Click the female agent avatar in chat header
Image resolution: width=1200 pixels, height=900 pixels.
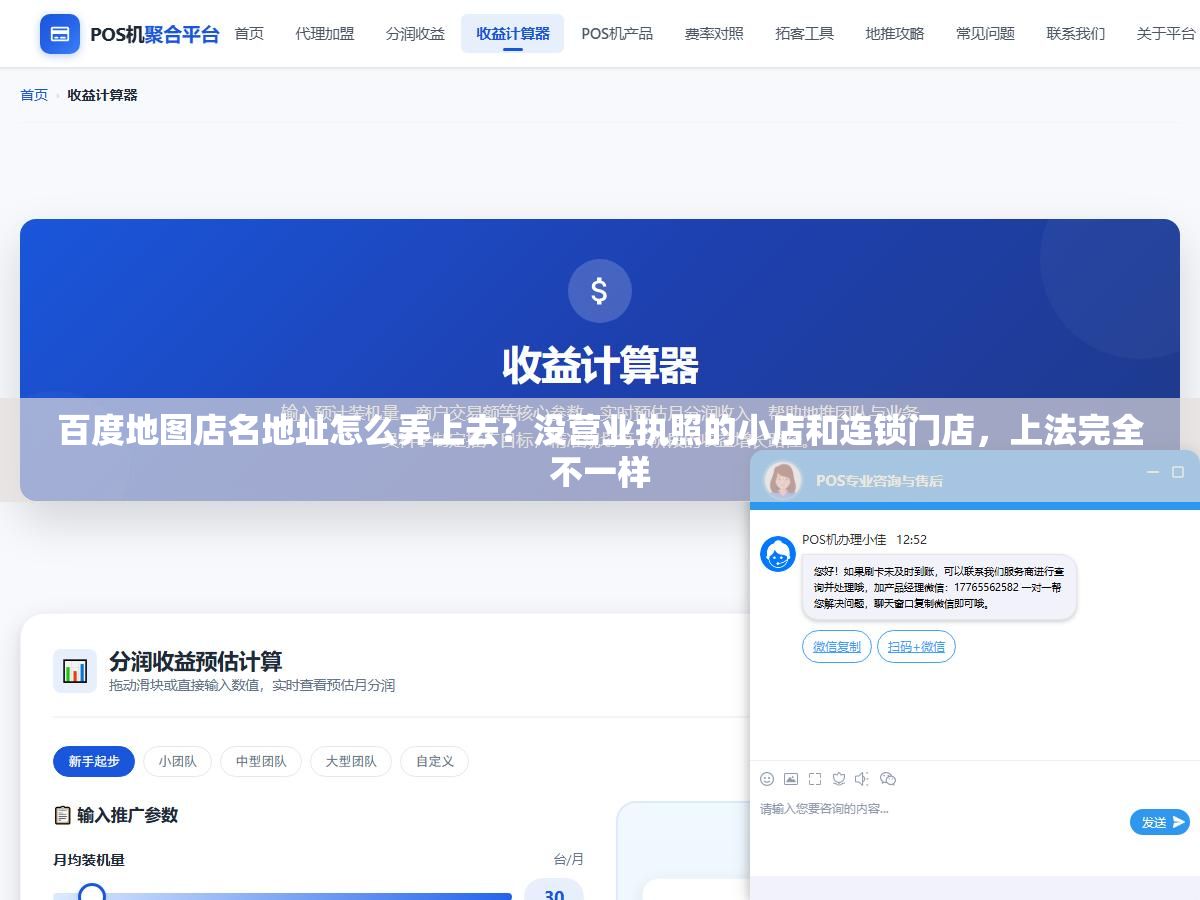[x=783, y=479]
